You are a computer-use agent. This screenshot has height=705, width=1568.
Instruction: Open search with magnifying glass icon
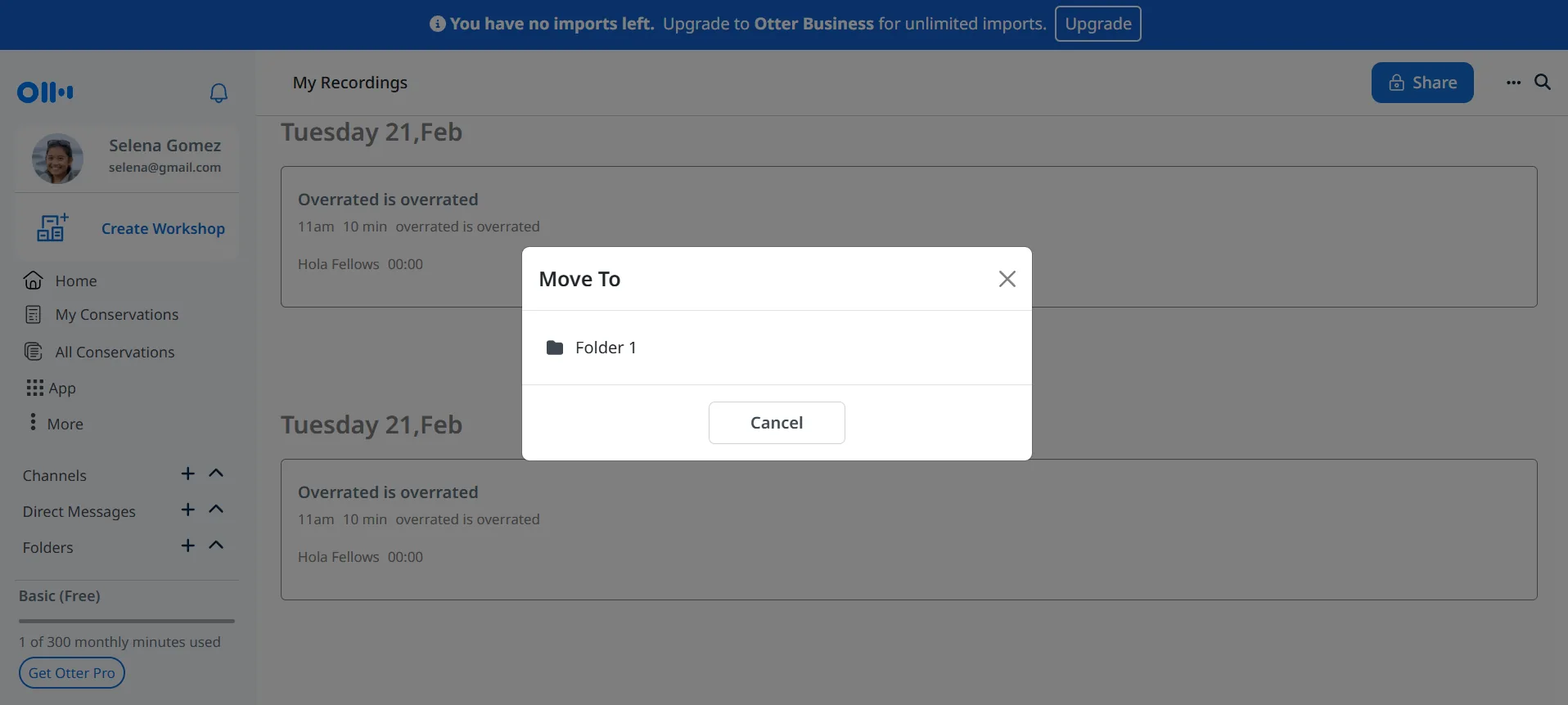point(1543,82)
